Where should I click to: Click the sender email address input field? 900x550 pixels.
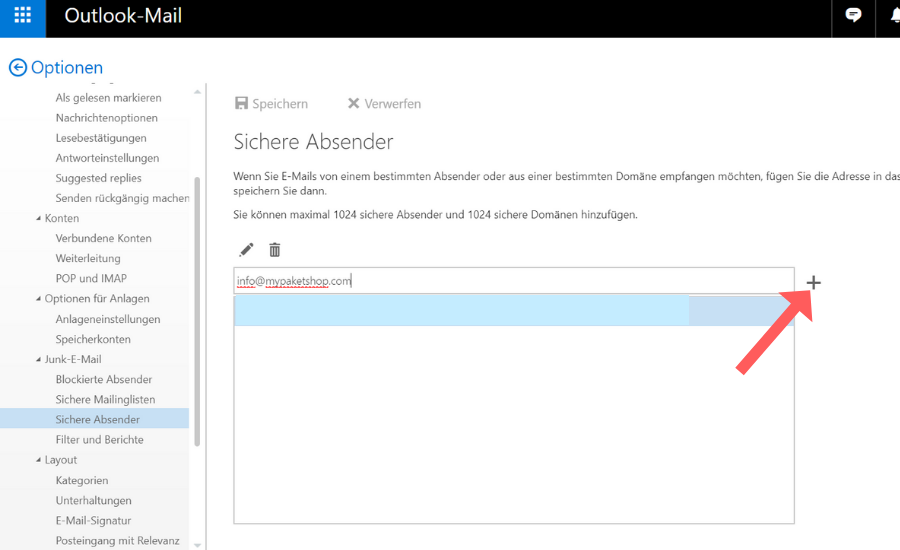tap(513, 281)
